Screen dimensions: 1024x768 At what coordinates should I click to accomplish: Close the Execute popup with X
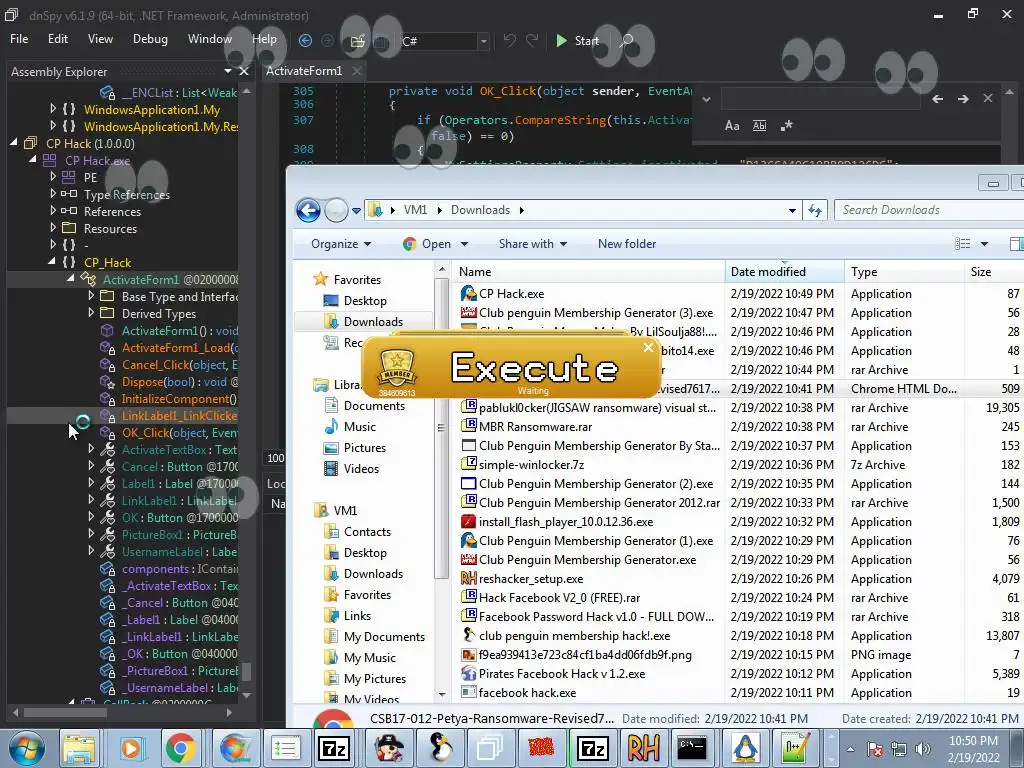point(648,347)
